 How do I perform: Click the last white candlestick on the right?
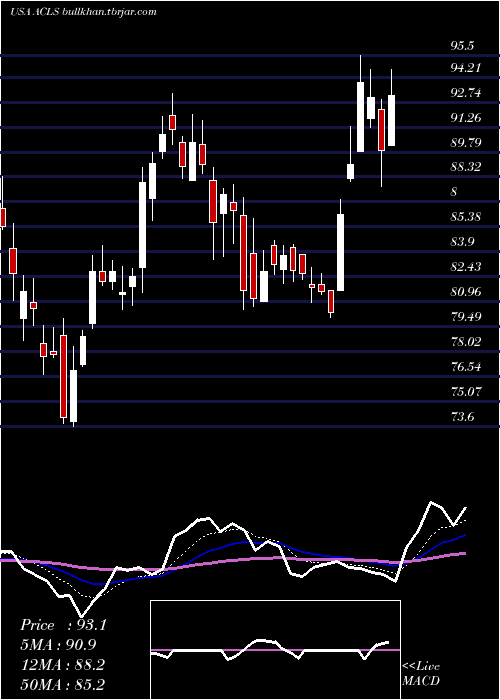391,121
